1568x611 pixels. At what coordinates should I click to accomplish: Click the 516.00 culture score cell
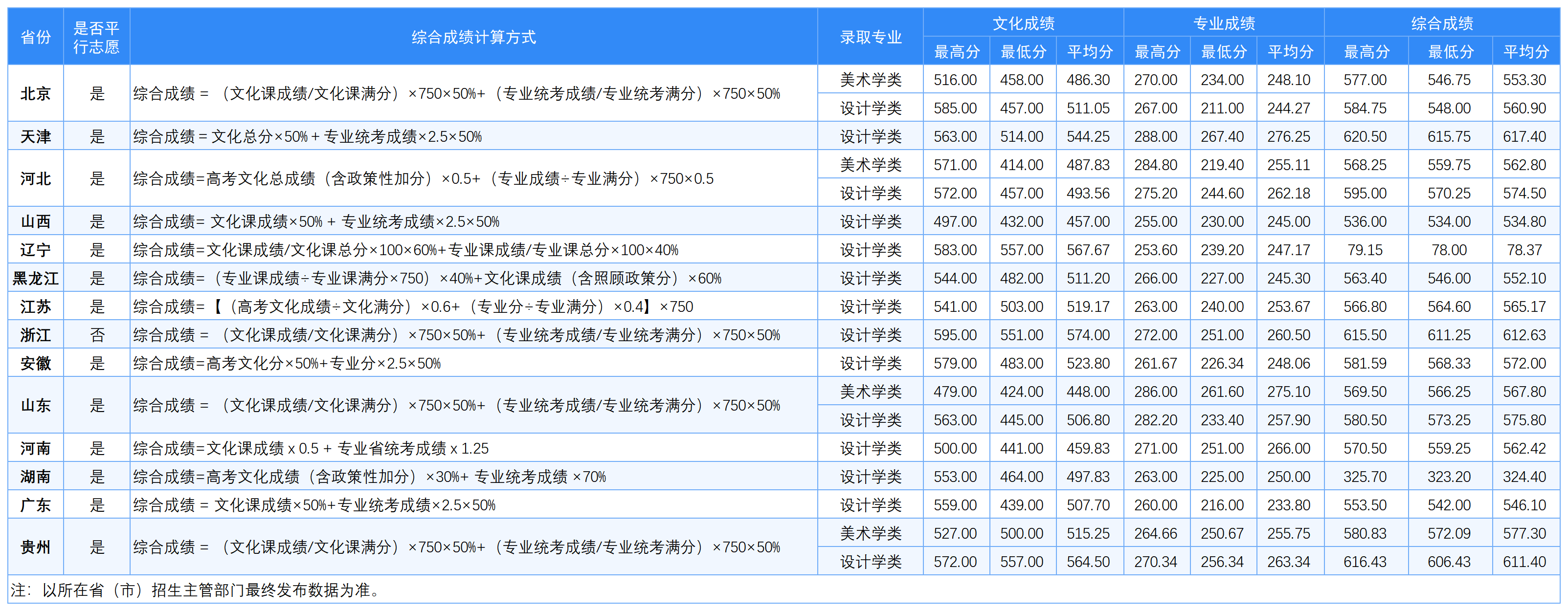pos(955,80)
